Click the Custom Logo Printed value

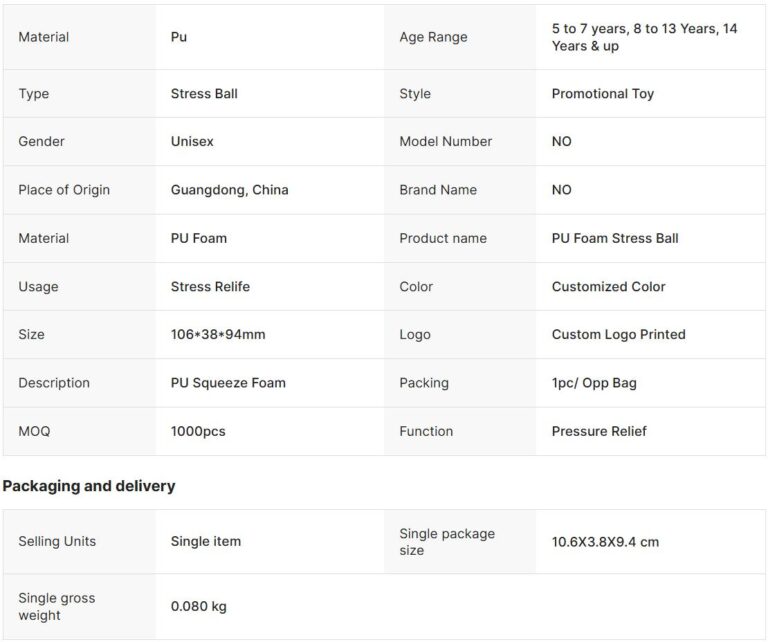(618, 335)
